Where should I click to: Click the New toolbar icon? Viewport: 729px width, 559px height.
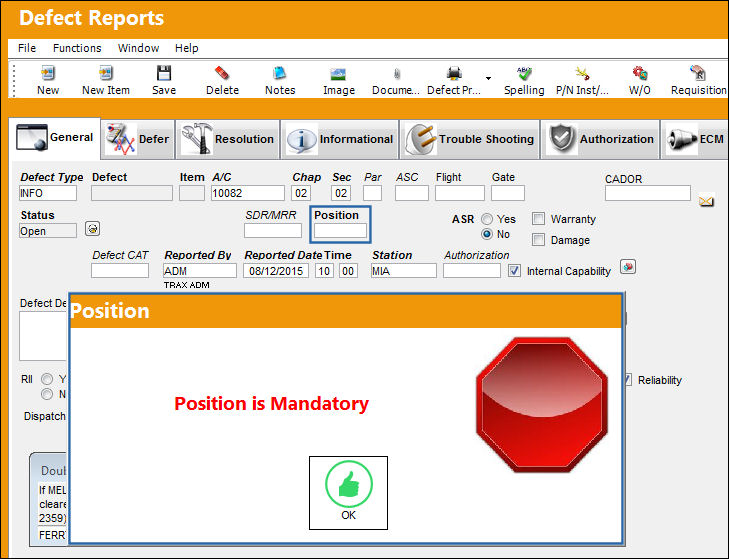(x=48, y=73)
